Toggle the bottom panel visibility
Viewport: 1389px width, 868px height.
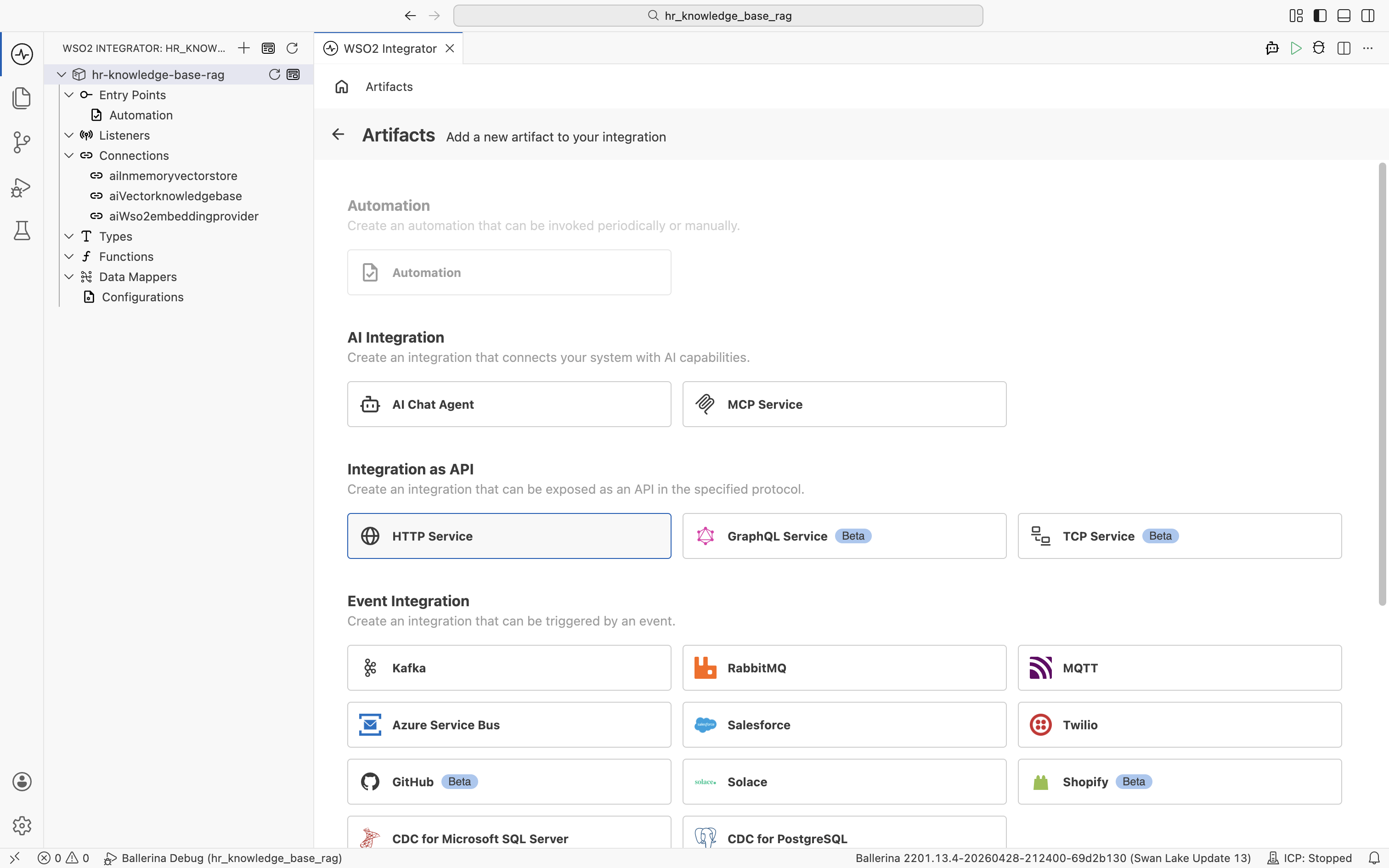(1344, 16)
